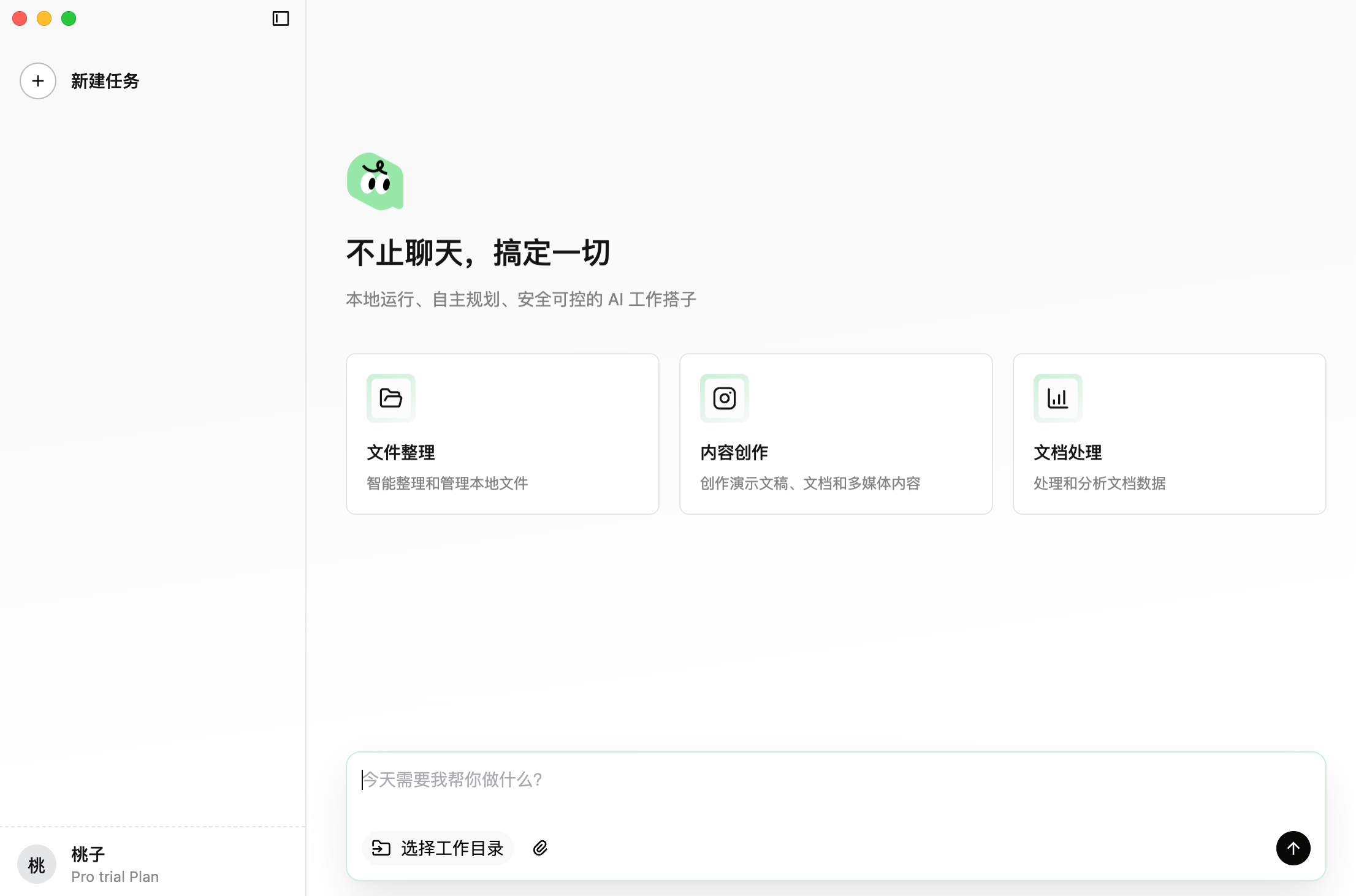Click the paperclip attachment icon
This screenshot has width=1356, height=896.
pos(540,848)
